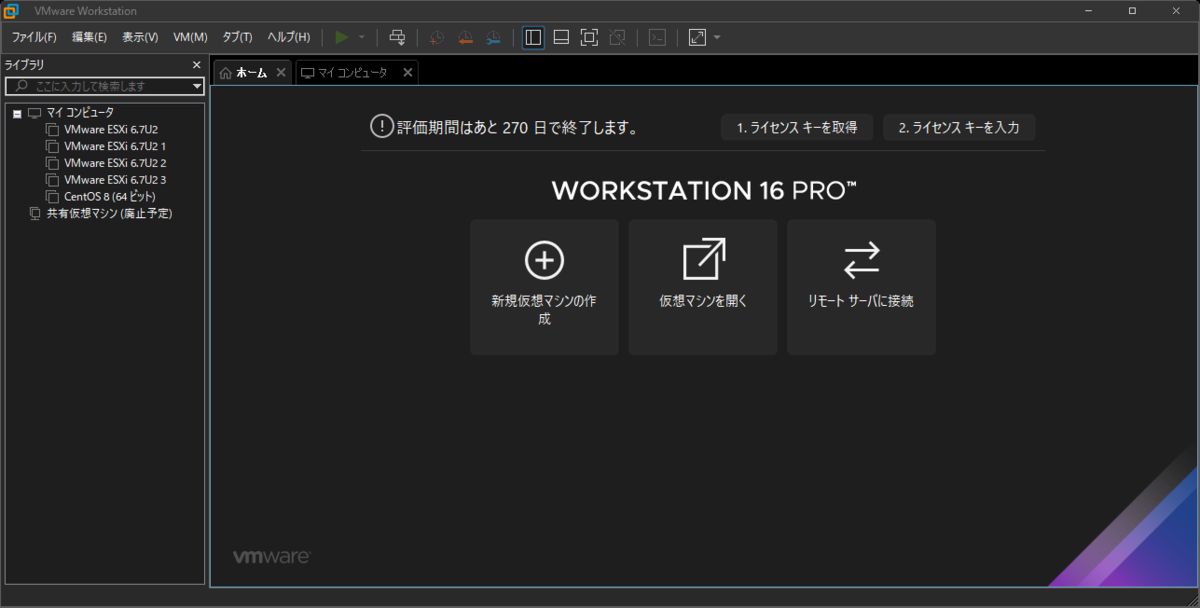The image size is (1200, 608).
Task: Select VMware ESXi 6.7U2 2 virtual machine
Action: (x=115, y=163)
